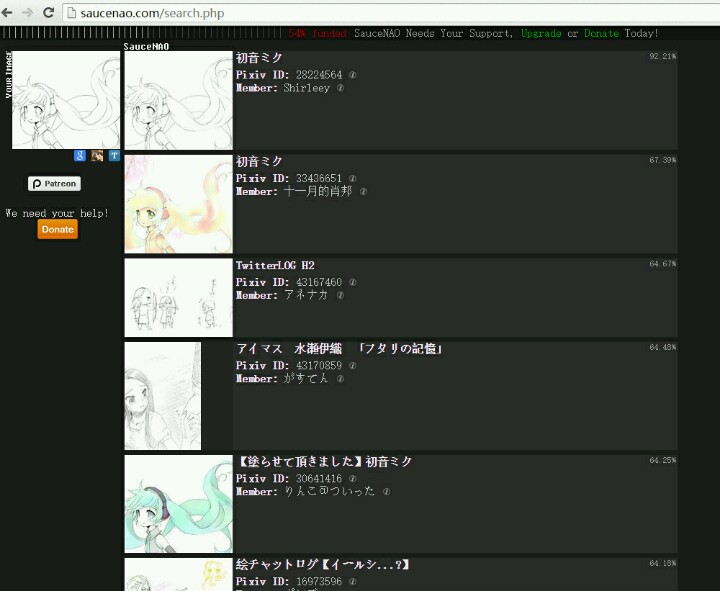720x591 pixels.
Task: Click the uploaded Your Image thumbnail
Action: (66, 101)
